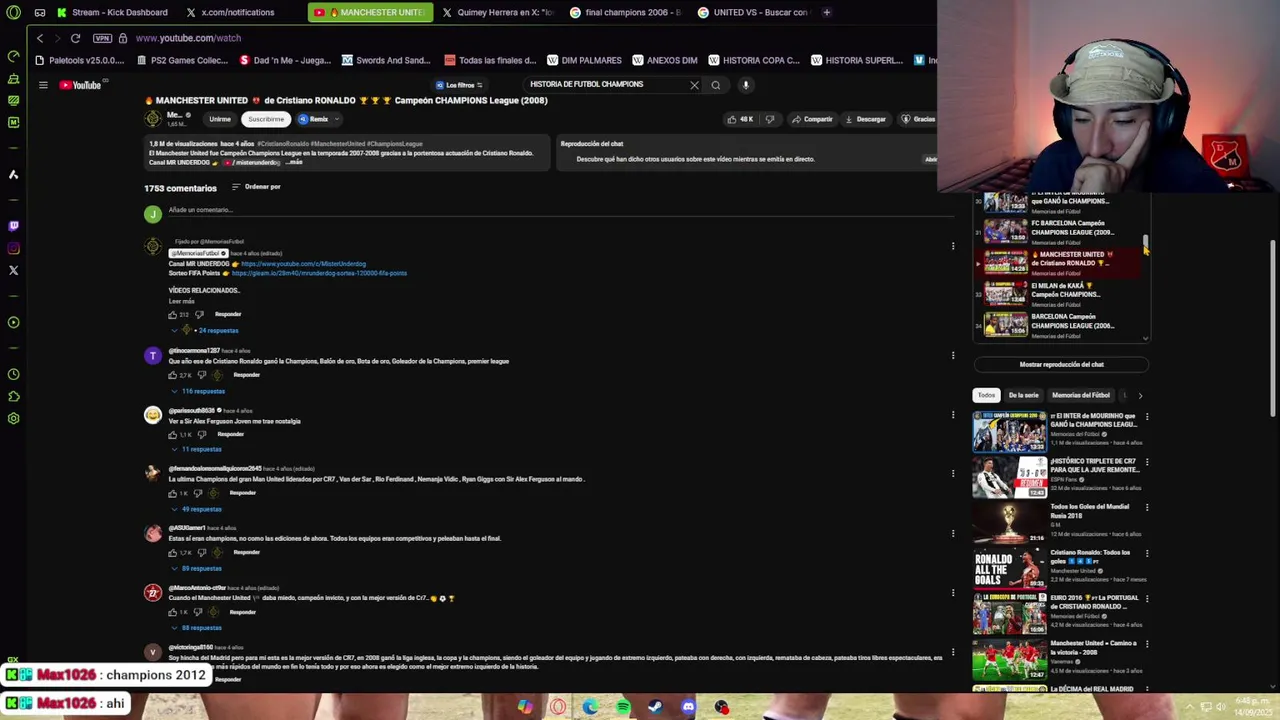Like the pinned MemoriasFutbol comment
Image resolution: width=1280 pixels, height=720 pixels.
173,314
